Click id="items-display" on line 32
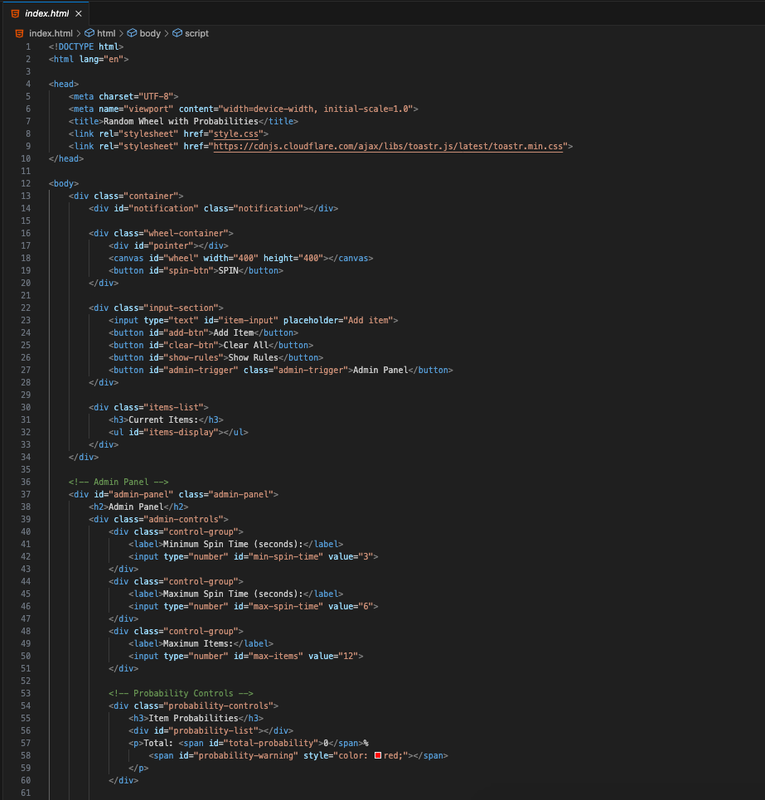Viewport: 765px width, 800px height. [174, 433]
